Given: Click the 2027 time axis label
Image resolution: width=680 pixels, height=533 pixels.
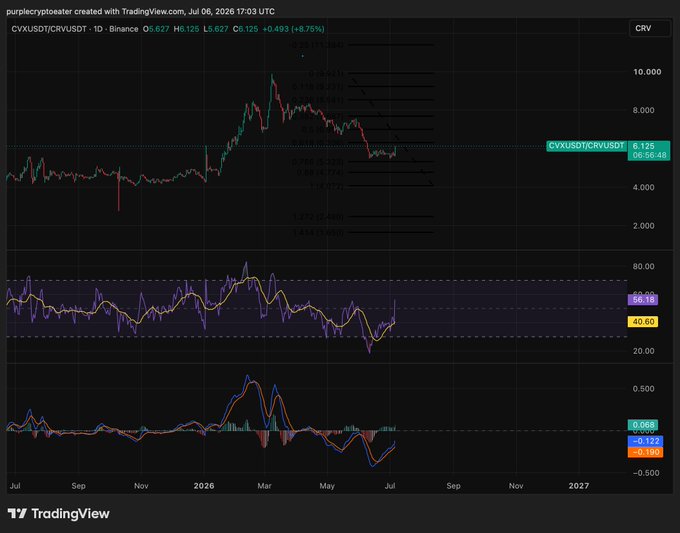Looking at the screenshot, I should (x=579, y=486).
